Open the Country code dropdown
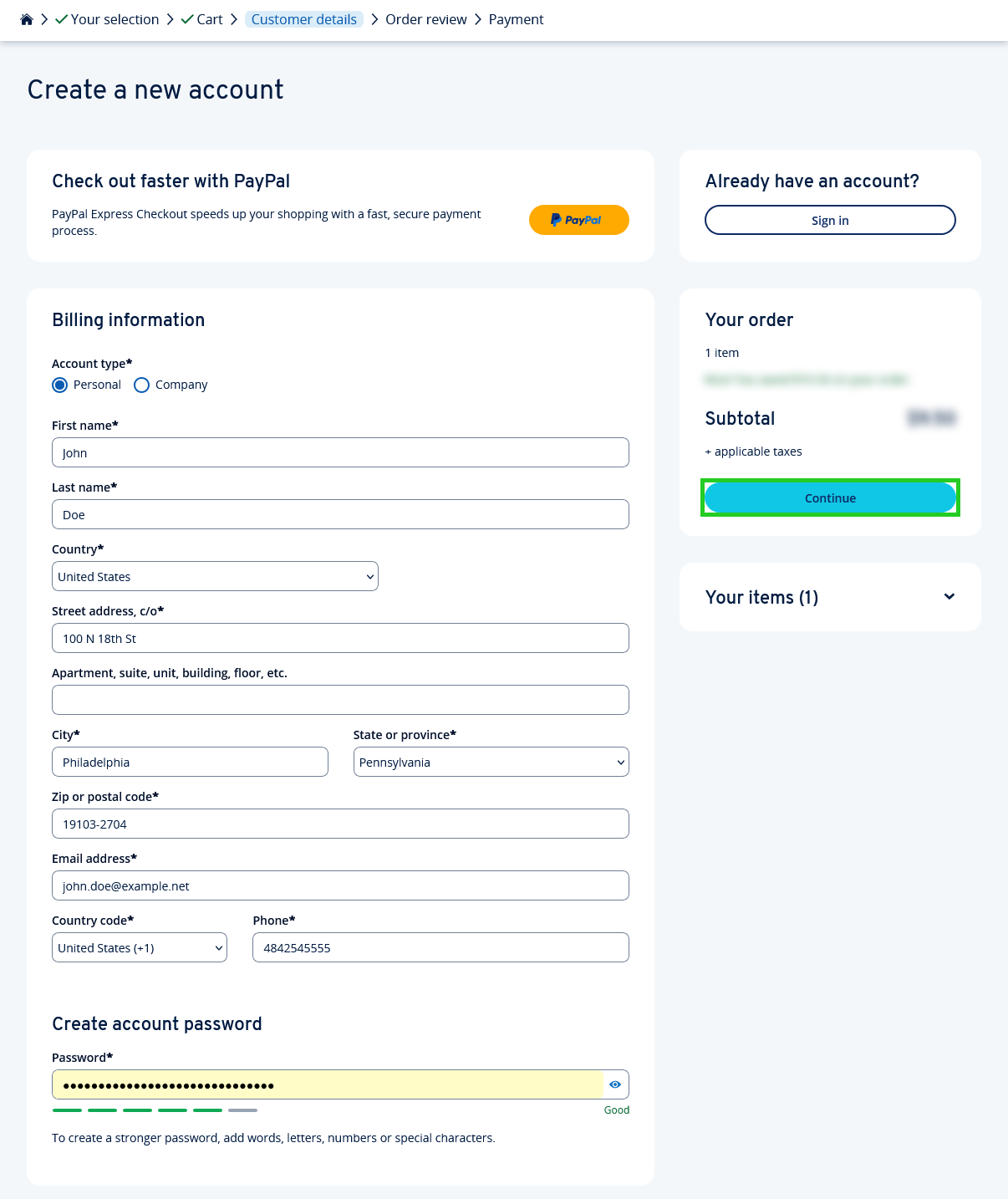 [x=139, y=947]
